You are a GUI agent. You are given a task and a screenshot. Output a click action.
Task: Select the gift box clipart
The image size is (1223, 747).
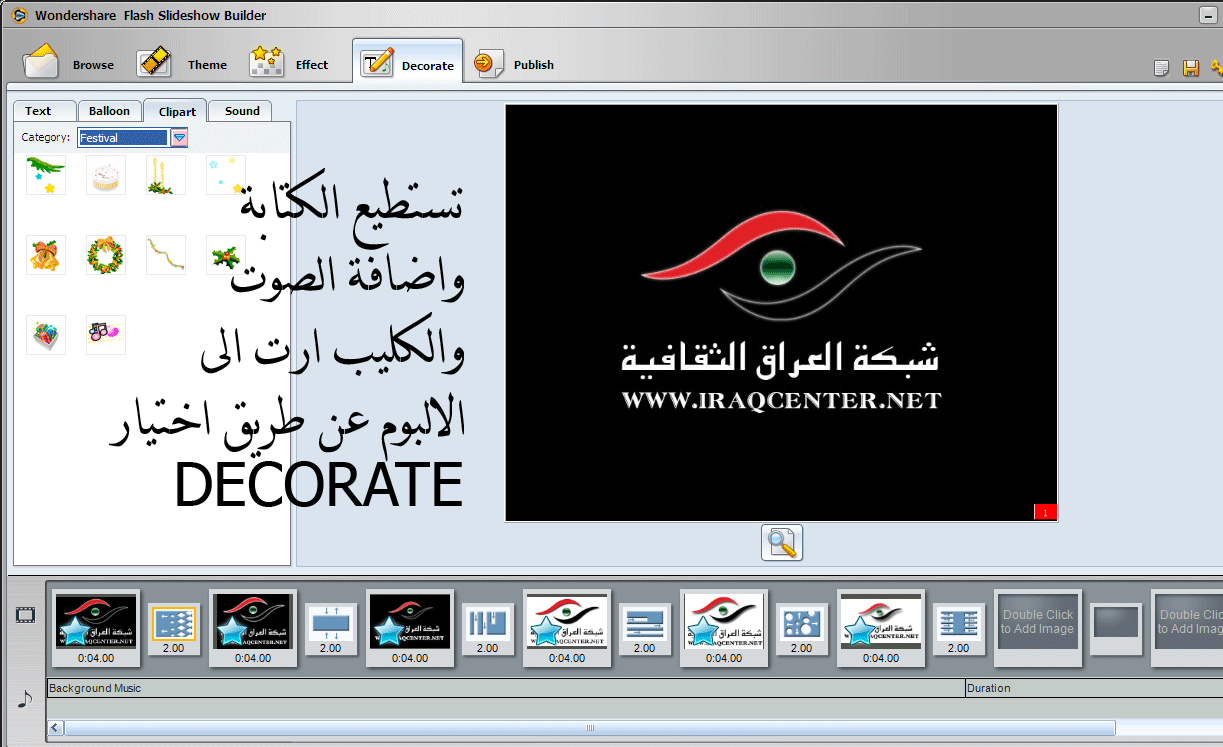click(x=46, y=334)
